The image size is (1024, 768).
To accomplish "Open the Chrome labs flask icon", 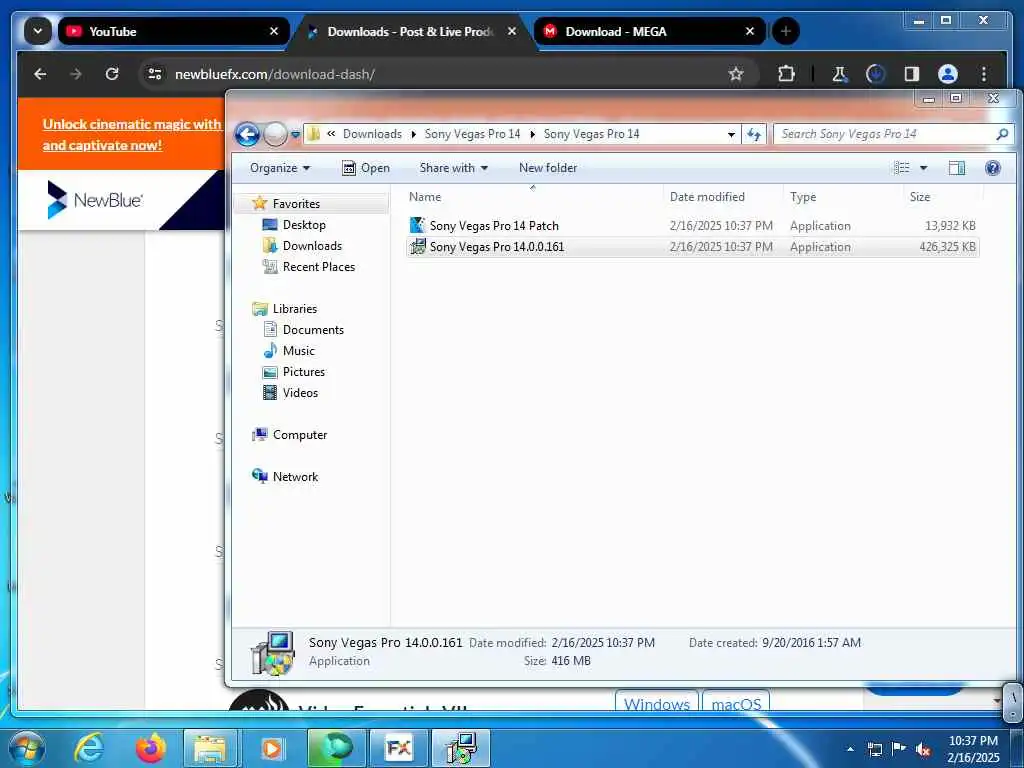I will point(840,74).
